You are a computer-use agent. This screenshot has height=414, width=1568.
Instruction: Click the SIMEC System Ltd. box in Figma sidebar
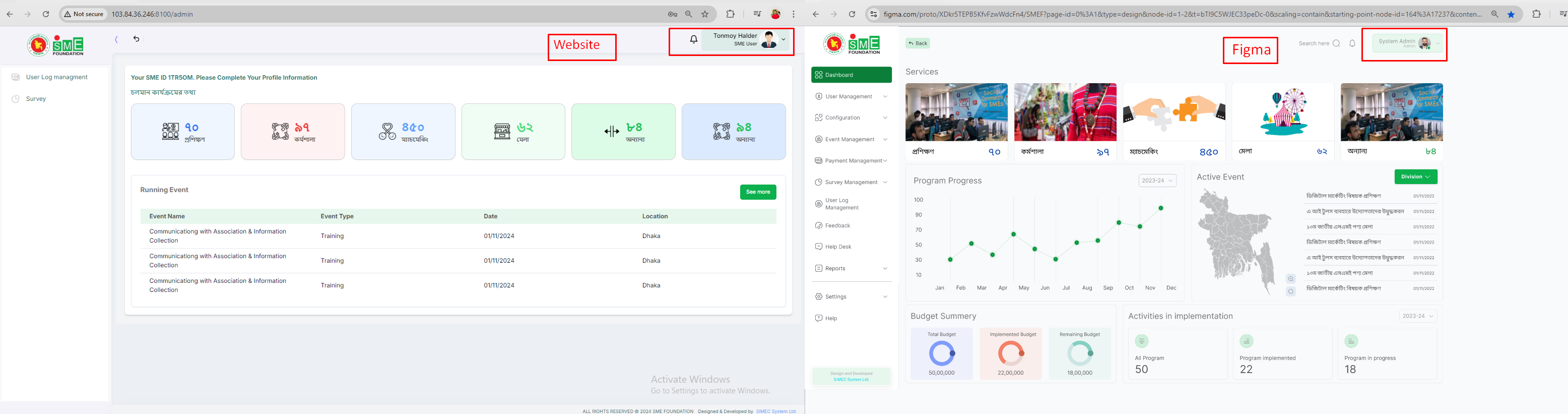coord(851,376)
